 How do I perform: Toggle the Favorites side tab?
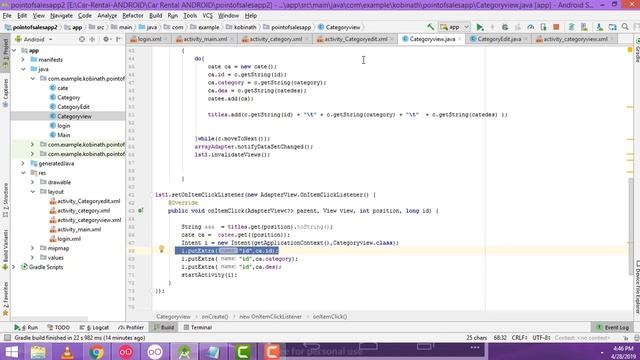(5, 298)
